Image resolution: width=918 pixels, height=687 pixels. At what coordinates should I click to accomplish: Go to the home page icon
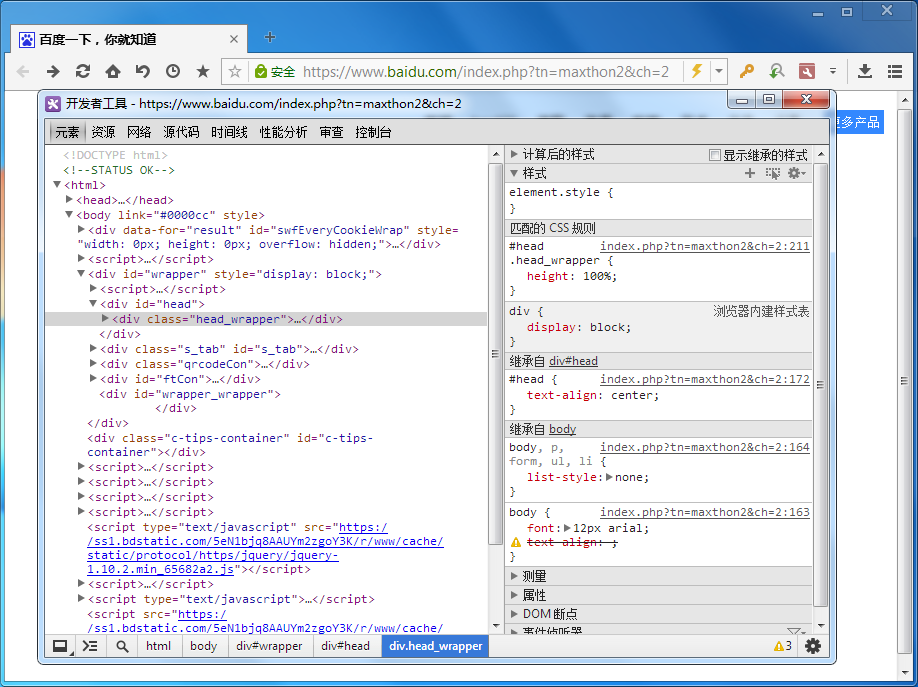113,71
